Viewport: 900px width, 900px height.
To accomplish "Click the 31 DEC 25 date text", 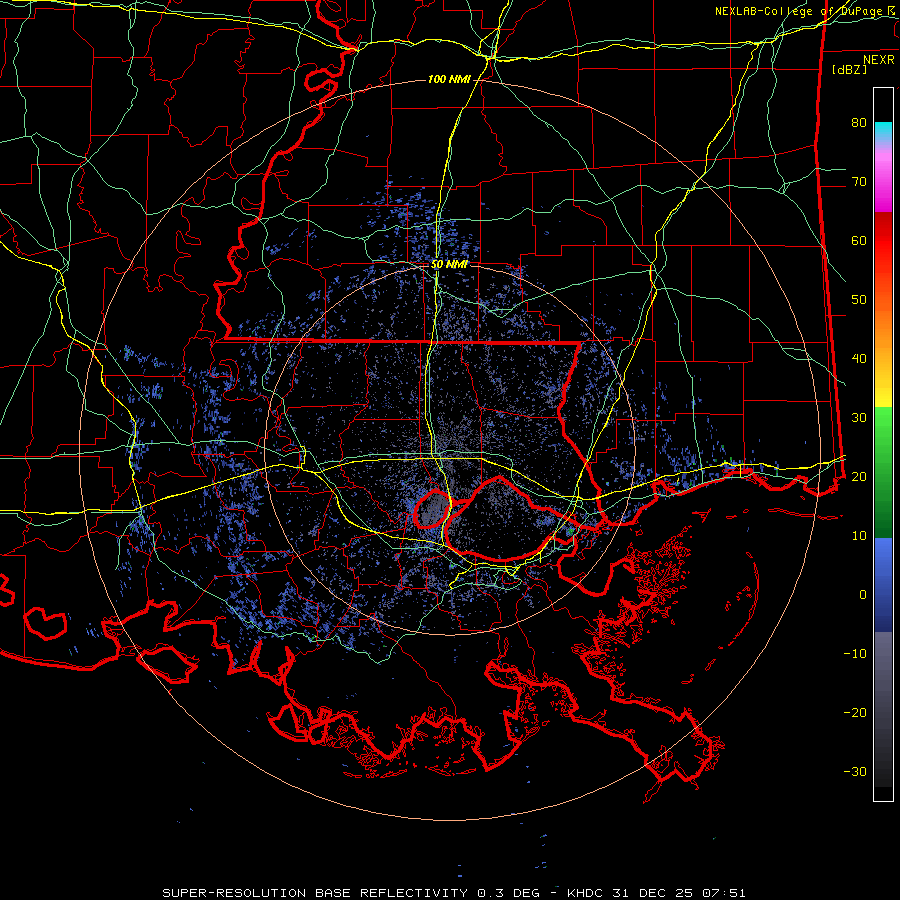I will coord(655,893).
